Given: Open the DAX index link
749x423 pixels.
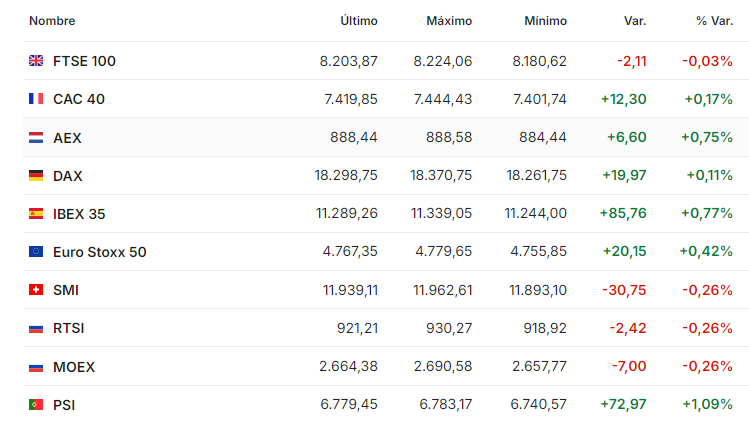Looking at the screenshot, I should (68, 176).
